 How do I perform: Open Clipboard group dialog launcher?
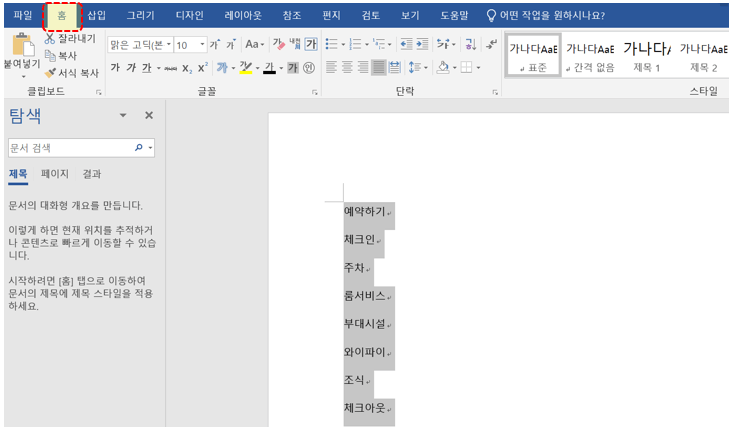tap(99, 93)
